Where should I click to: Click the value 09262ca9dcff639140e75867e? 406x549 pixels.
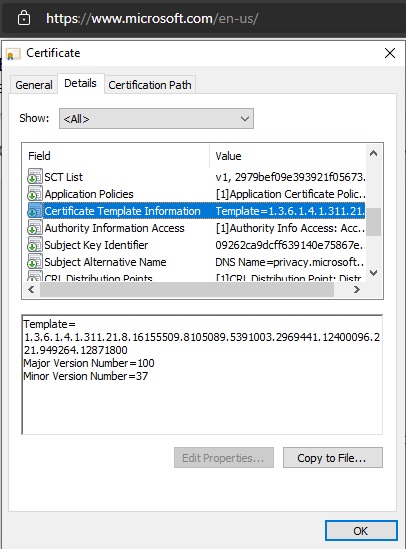(x=289, y=245)
